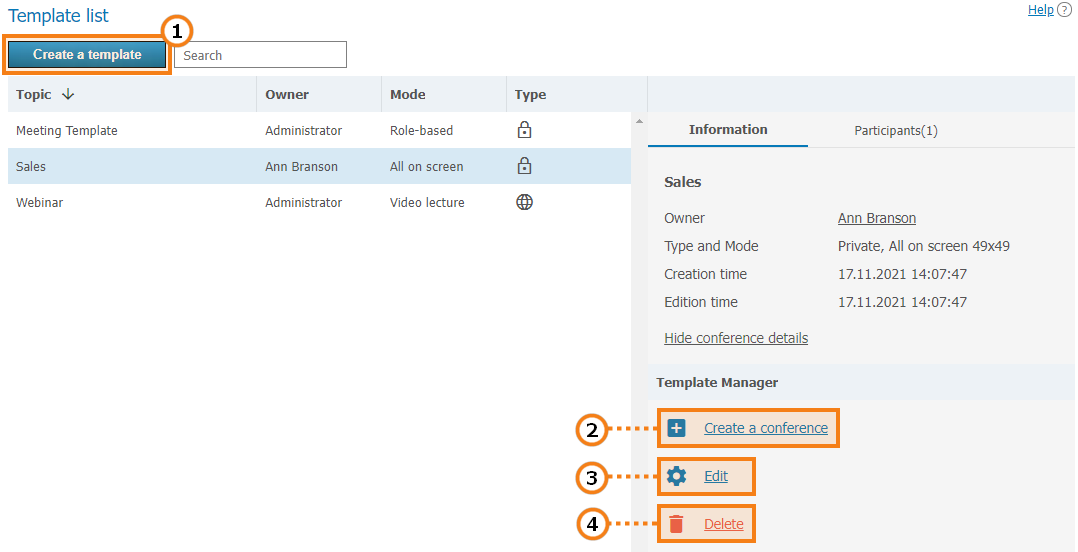Click the Edit link in Template Manager

pyautogui.click(x=715, y=476)
